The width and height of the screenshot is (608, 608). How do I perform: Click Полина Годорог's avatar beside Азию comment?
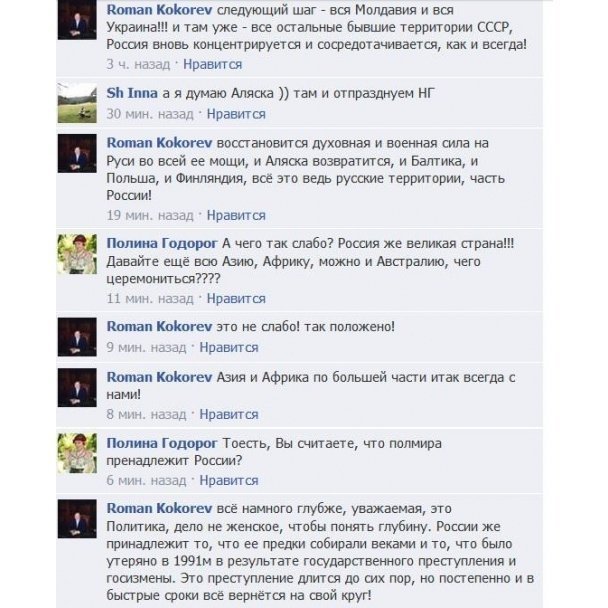[77, 254]
